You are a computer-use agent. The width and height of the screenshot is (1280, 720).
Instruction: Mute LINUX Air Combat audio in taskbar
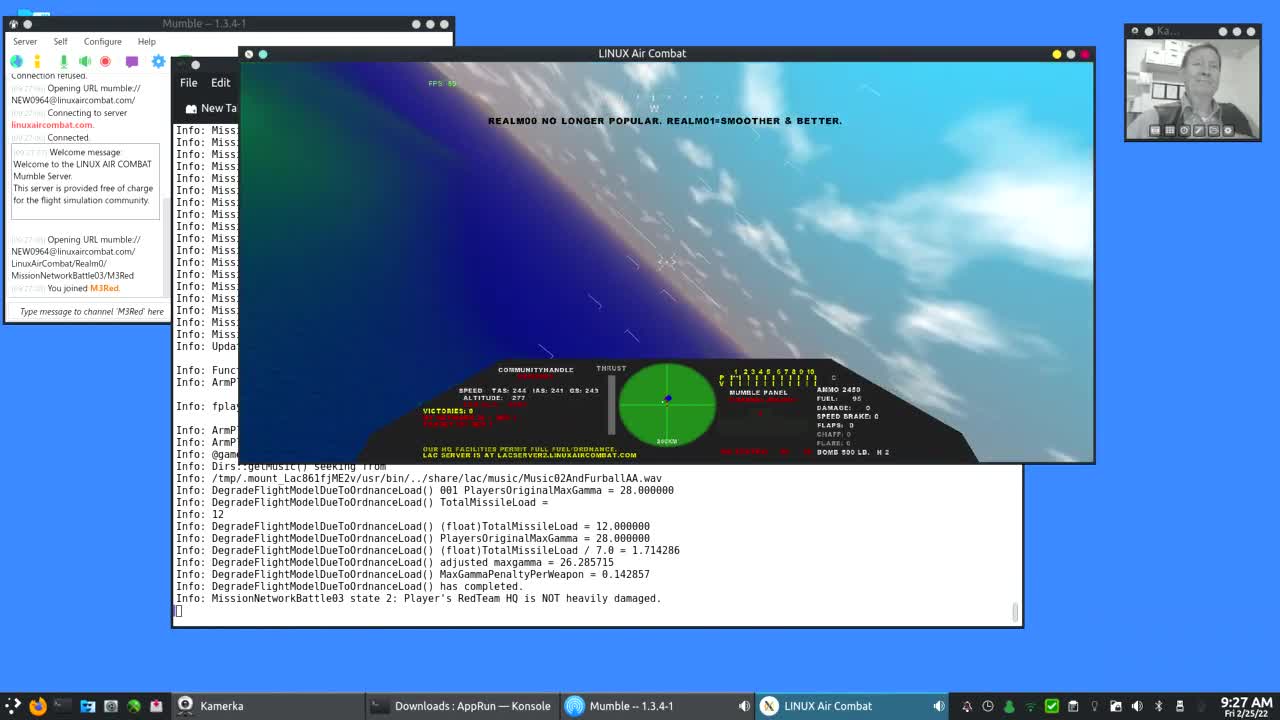[938, 706]
